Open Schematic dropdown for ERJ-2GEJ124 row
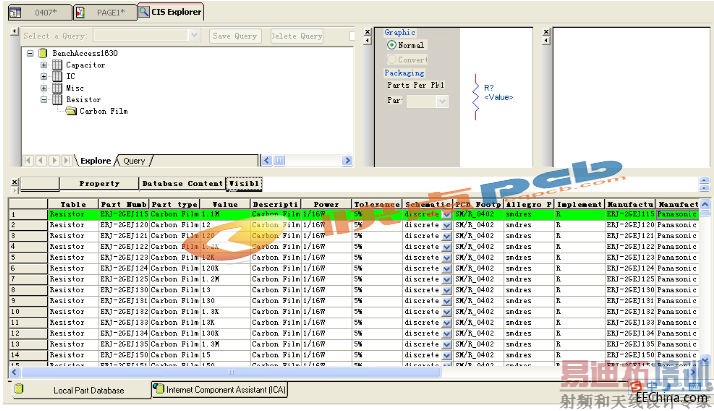The image size is (714, 411). pyautogui.click(x=447, y=269)
